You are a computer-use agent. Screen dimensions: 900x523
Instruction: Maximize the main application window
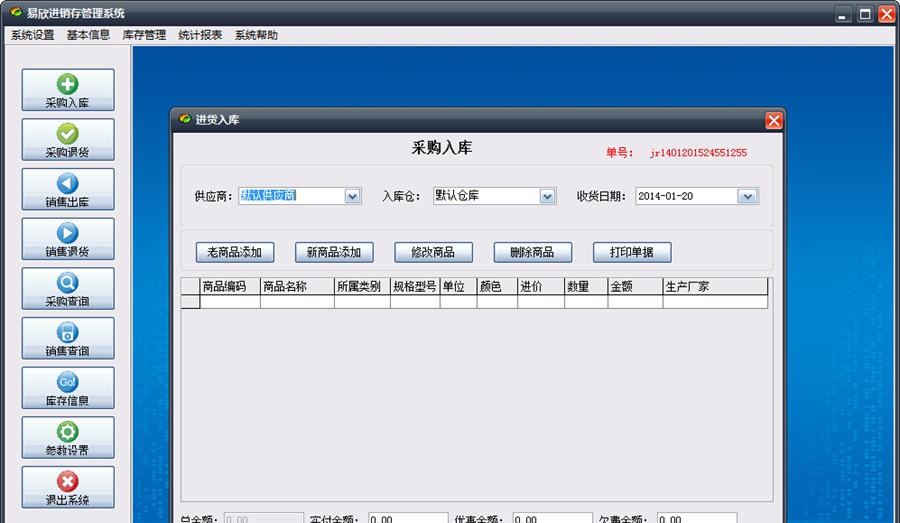click(x=864, y=14)
